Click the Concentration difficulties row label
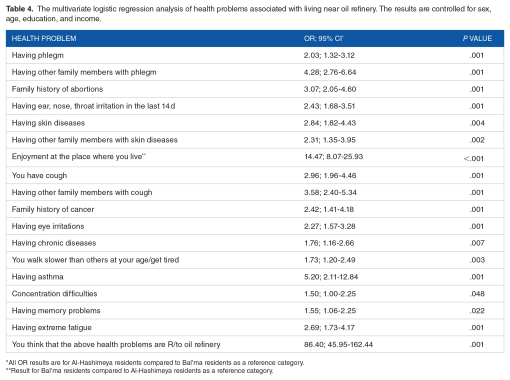Viewport: 510px width, 380px height. click(x=54, y=294)
